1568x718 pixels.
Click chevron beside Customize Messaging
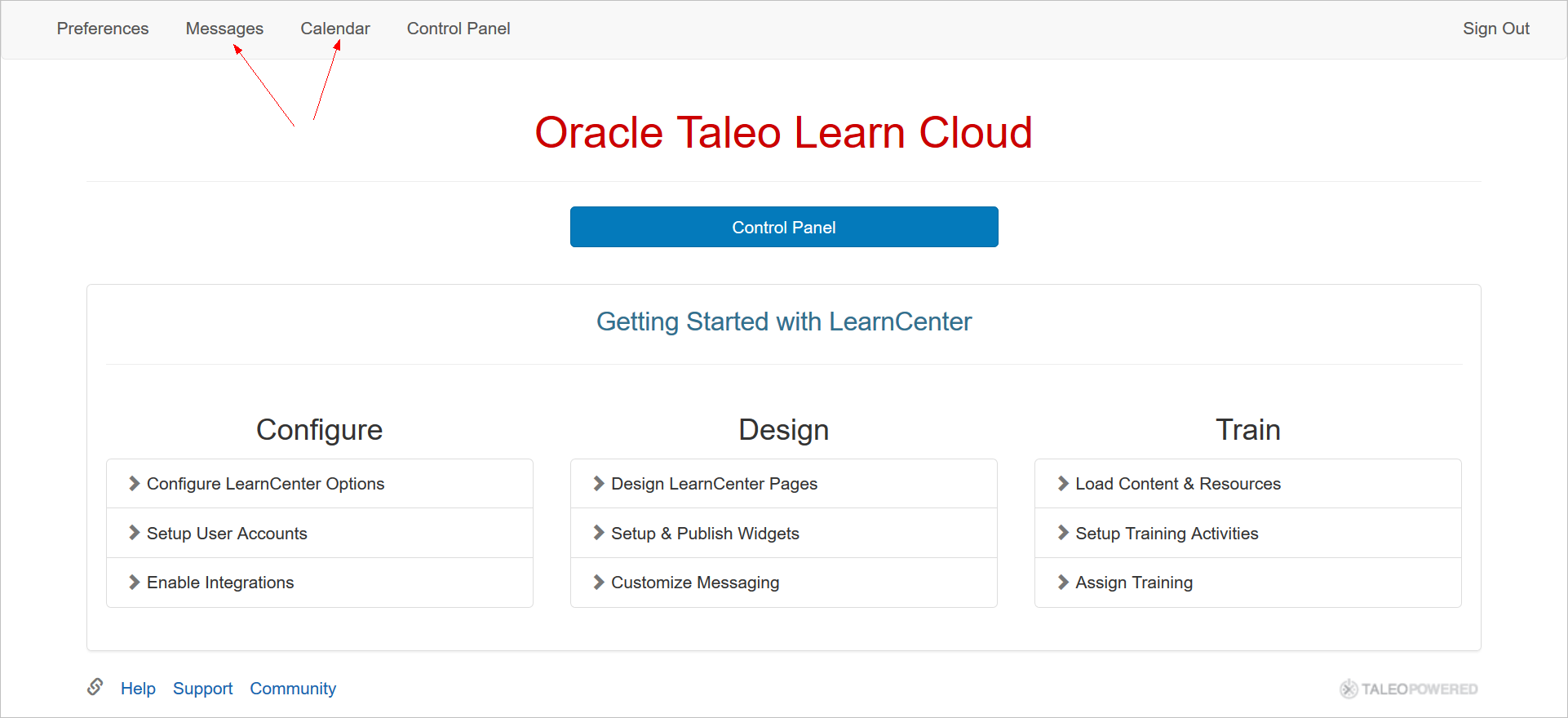tap(599, 582)
